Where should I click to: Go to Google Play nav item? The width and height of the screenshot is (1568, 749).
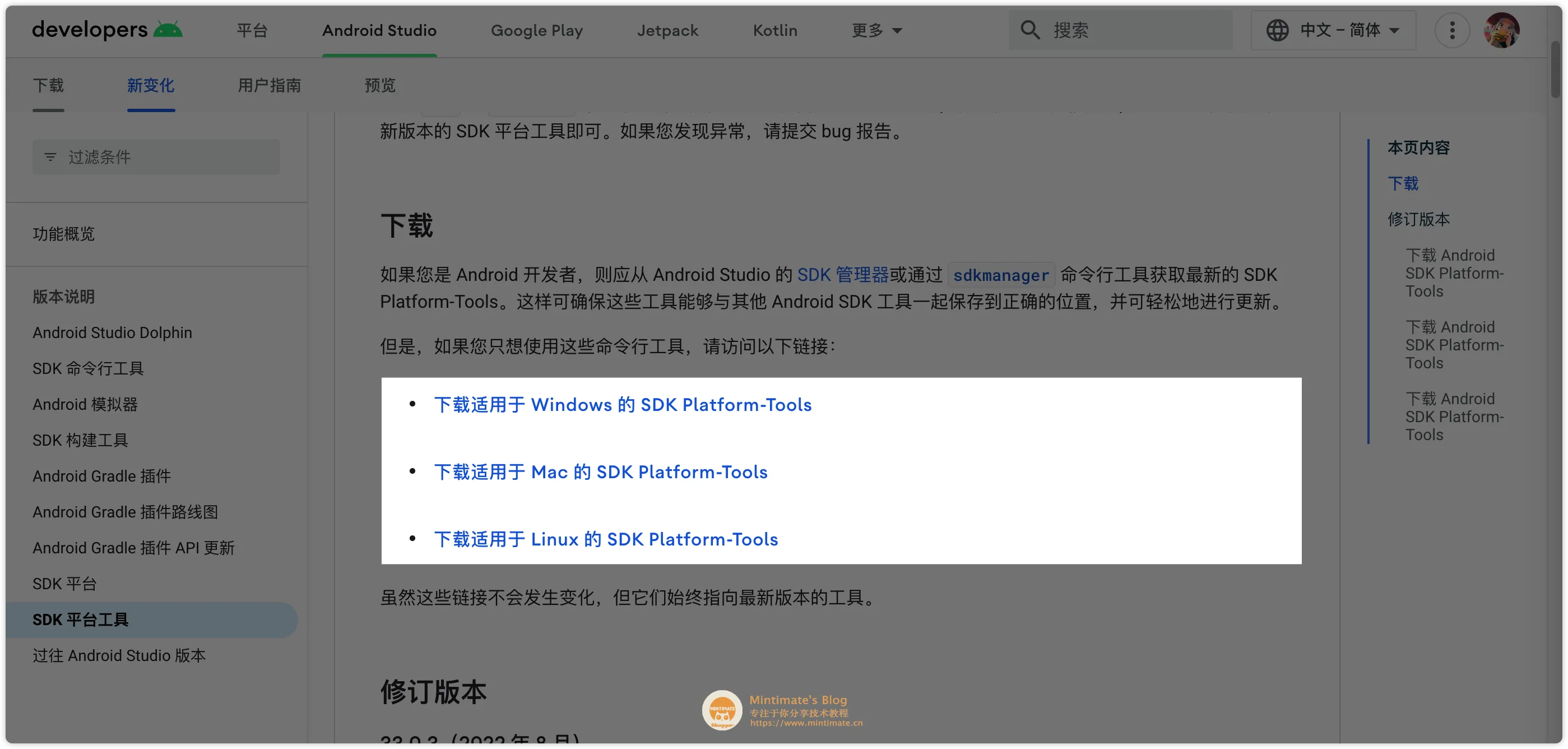pyautogui.click(x=537, y=30)
